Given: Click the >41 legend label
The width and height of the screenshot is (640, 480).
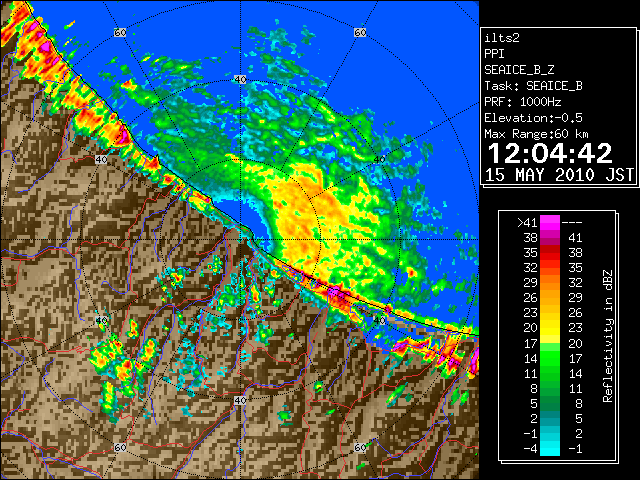Looking at the screenshot, I should [x=527, y=223].
